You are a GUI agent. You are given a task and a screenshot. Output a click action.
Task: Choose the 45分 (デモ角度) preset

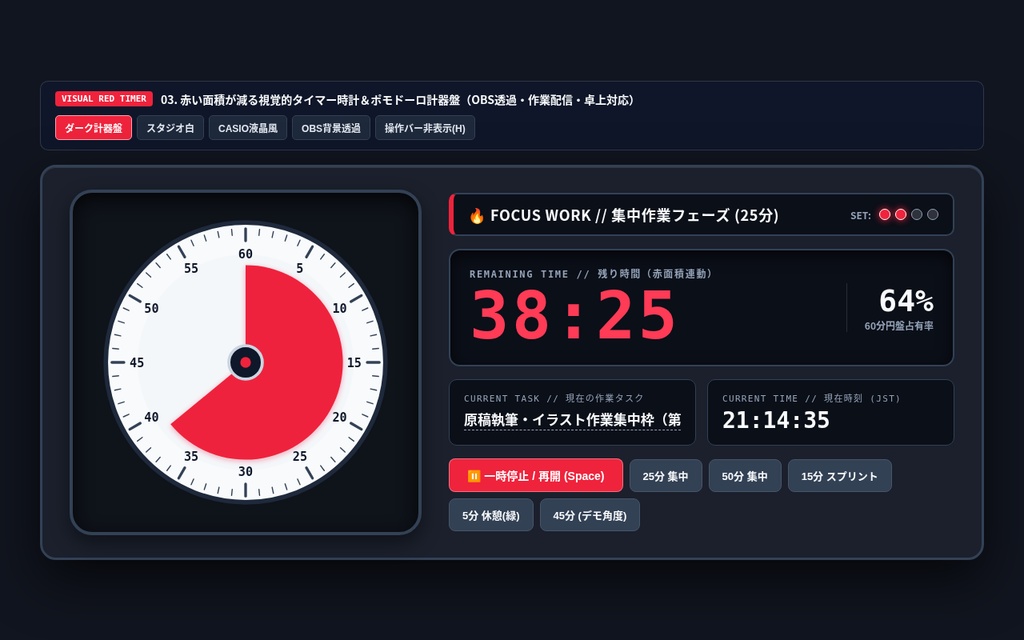pos(590,515)
